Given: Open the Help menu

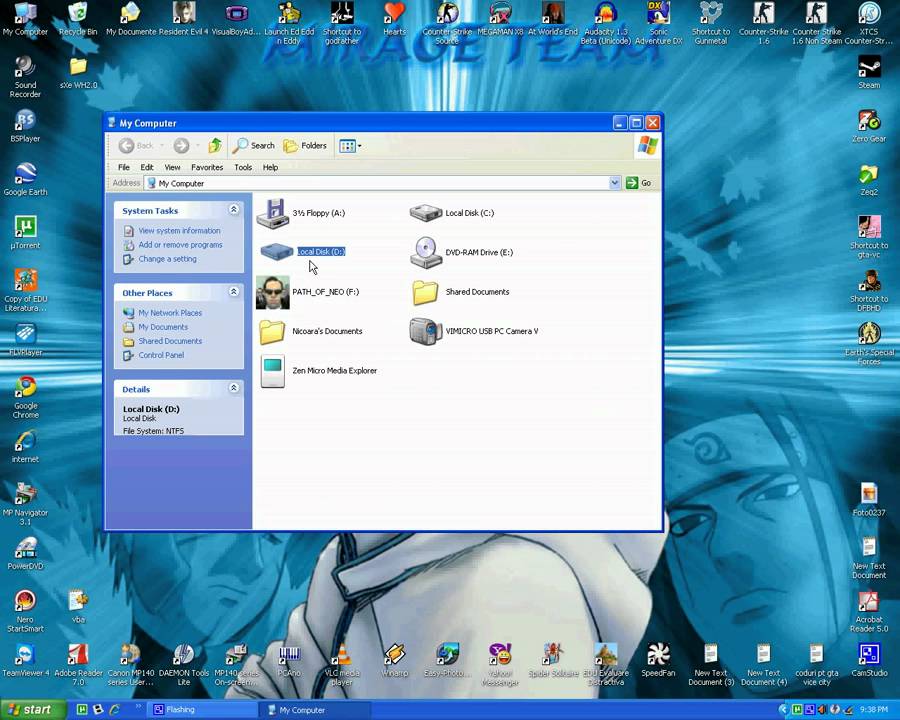Looking at the screenshot, I should pyautogui.click(x=270, y=167).
